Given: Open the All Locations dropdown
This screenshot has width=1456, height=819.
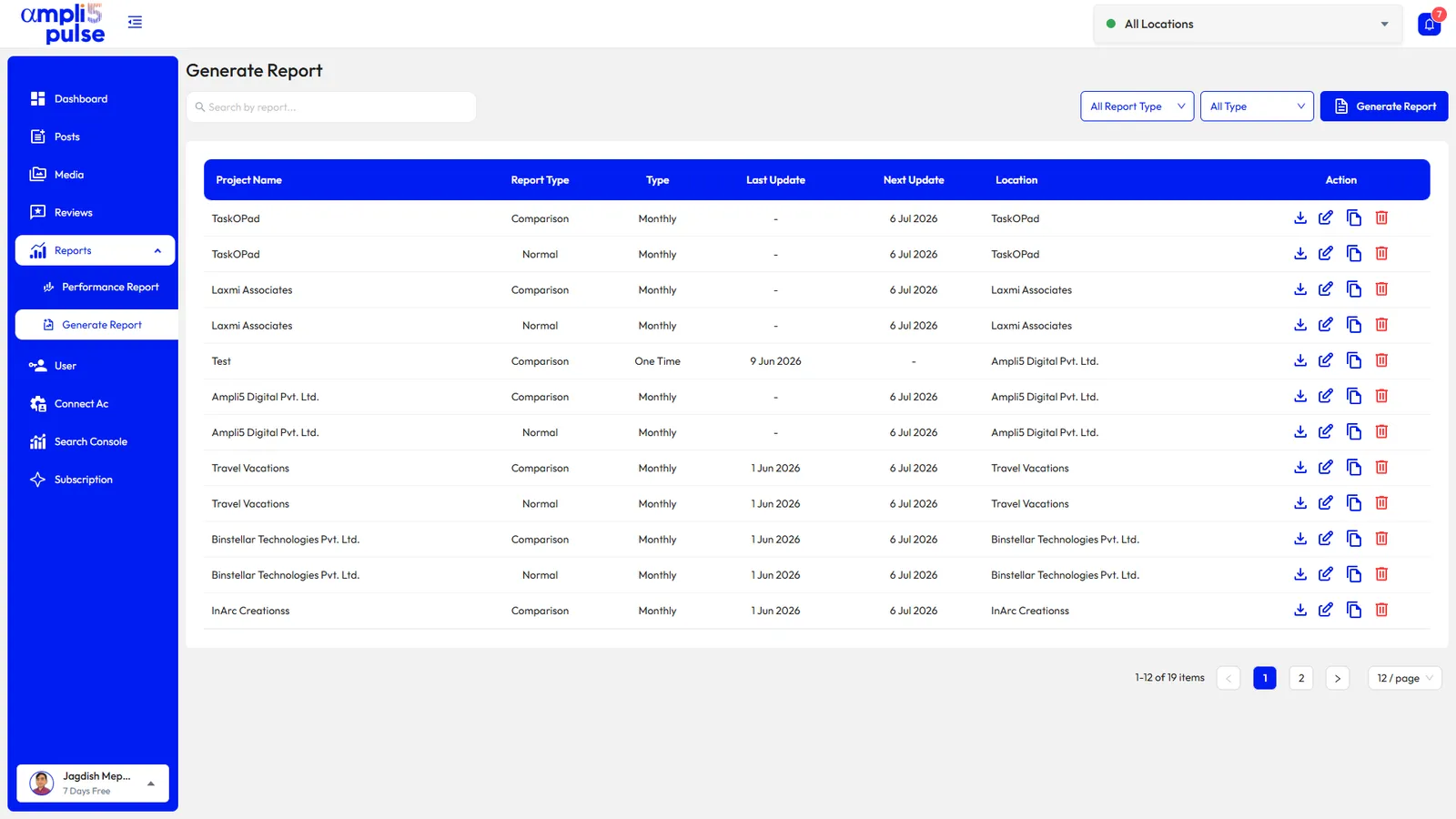Looking at the screenshot, I should pyautogui.click(x=1248, y=25).
